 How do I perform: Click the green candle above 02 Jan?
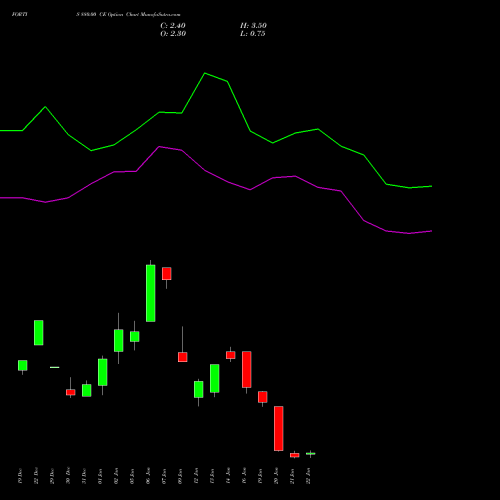coord(119,340)
